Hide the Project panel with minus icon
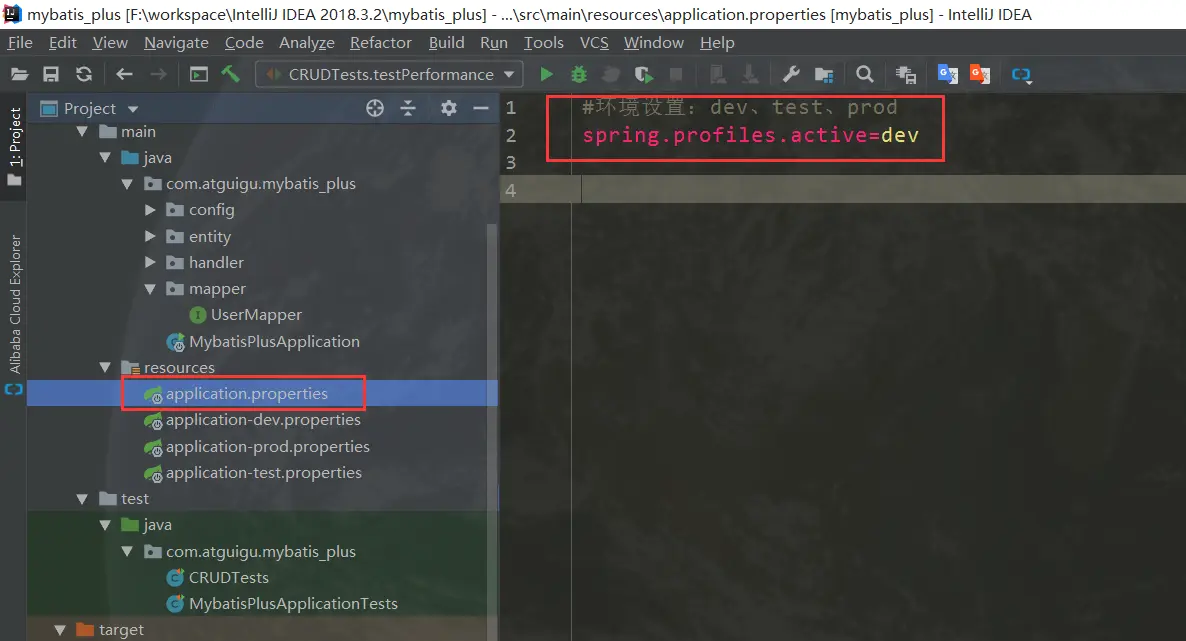The height and width of the screenshot is (641, 1186). (481, 108)
